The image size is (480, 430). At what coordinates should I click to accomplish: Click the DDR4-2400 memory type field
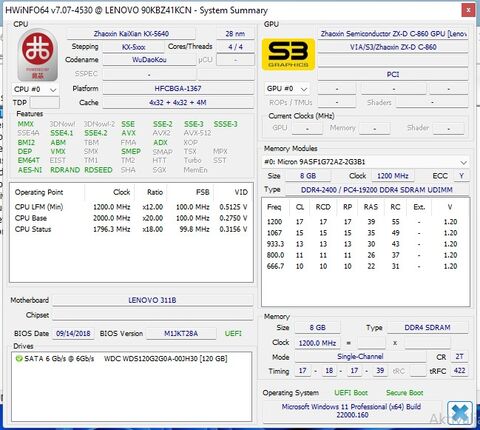pyautogui.click(x=377, y=190)
